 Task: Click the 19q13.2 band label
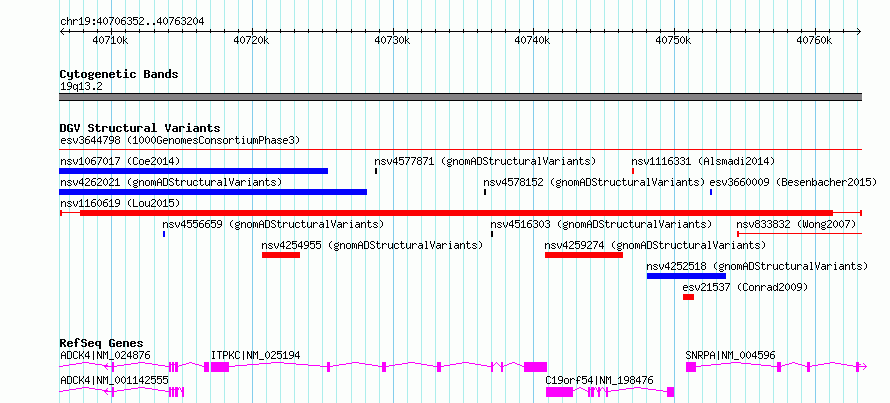tap(81, 86)
